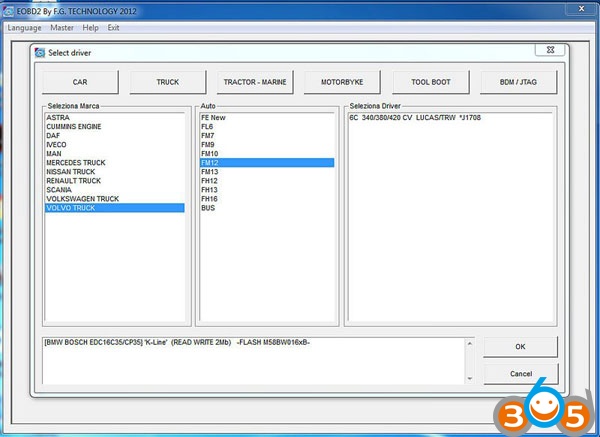This screenshot has width=600, height=437.
Task: Select MERCEDES TRUCK brand
Action: tap(114, 163)
